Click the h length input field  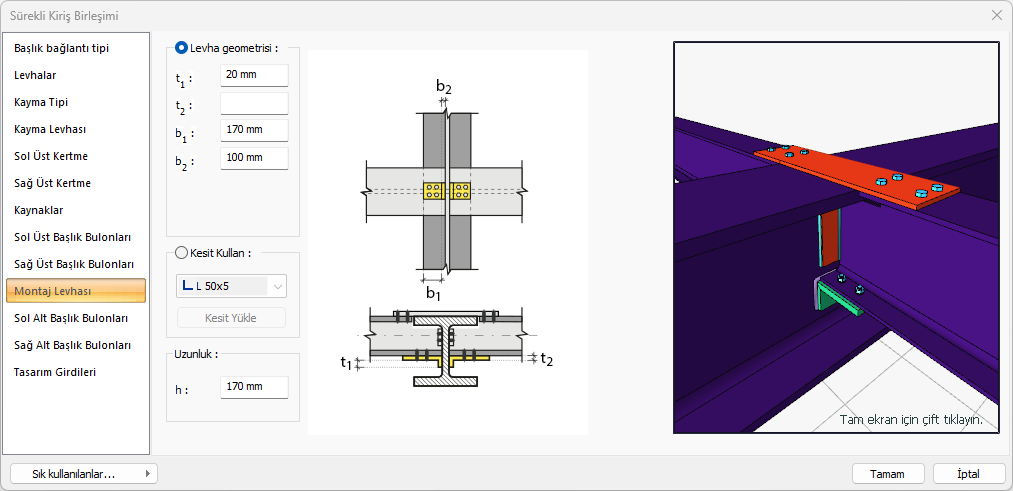tap(254, 387)
